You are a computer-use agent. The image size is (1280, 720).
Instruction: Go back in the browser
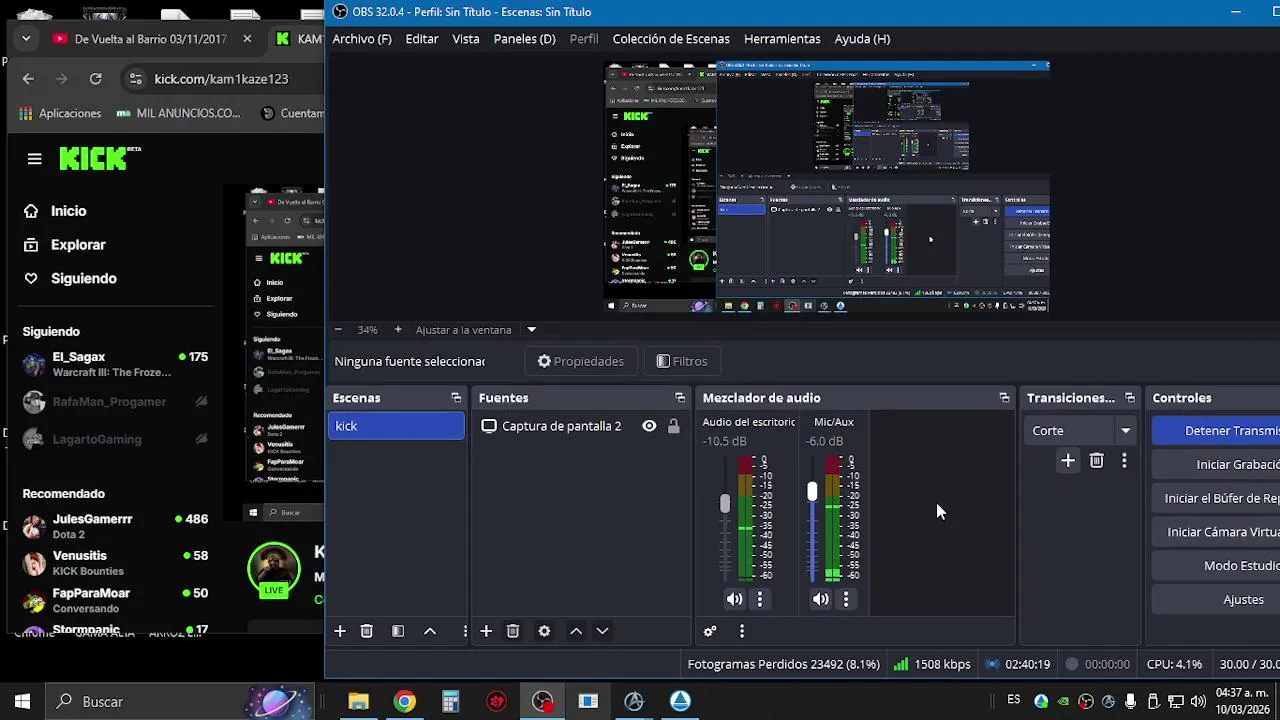click(x=28, y=78)
